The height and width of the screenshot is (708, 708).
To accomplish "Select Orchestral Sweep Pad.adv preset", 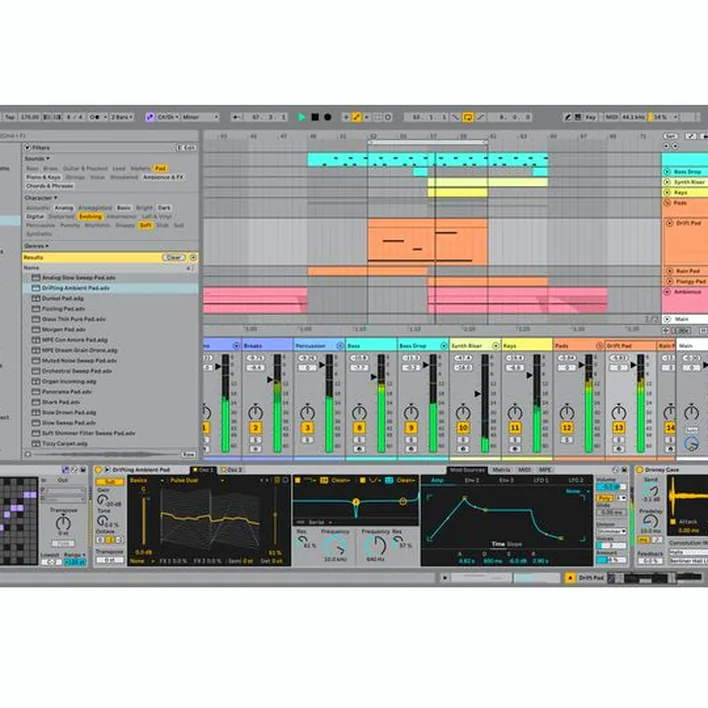I will (x=110, y=371).
